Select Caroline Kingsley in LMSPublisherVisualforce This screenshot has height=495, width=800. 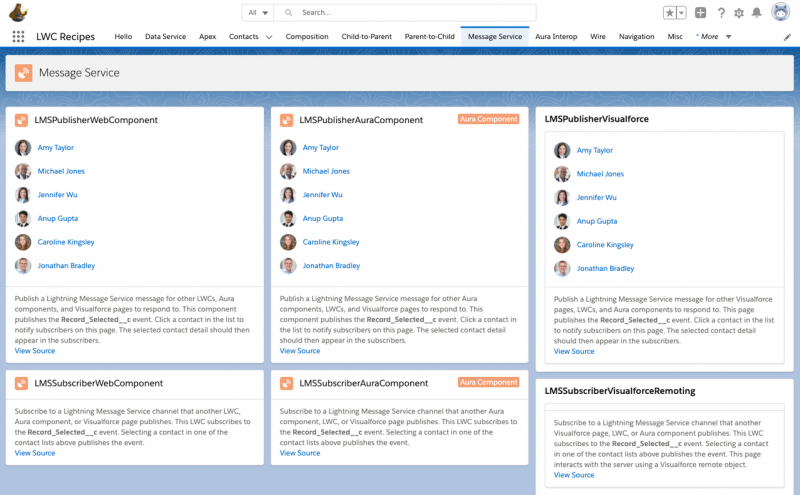(x=605, y=245)
